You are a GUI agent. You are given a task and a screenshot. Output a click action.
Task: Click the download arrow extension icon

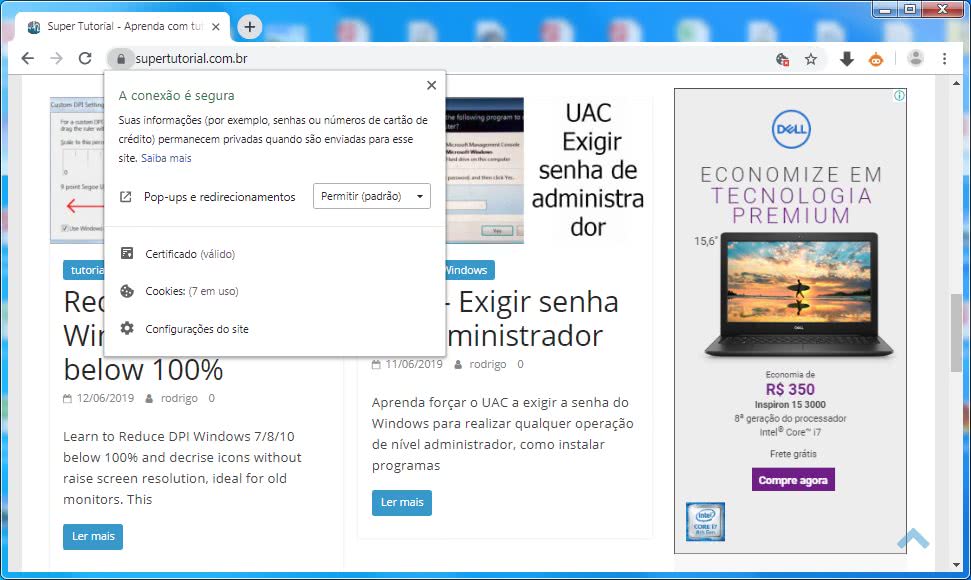coord(847,59)
